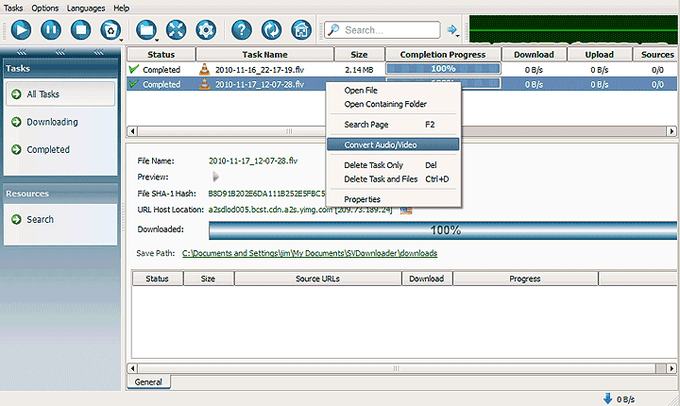680x406 pixels.
Task: Click right arrow of task list scrollbar
Action: click(672, 131)
